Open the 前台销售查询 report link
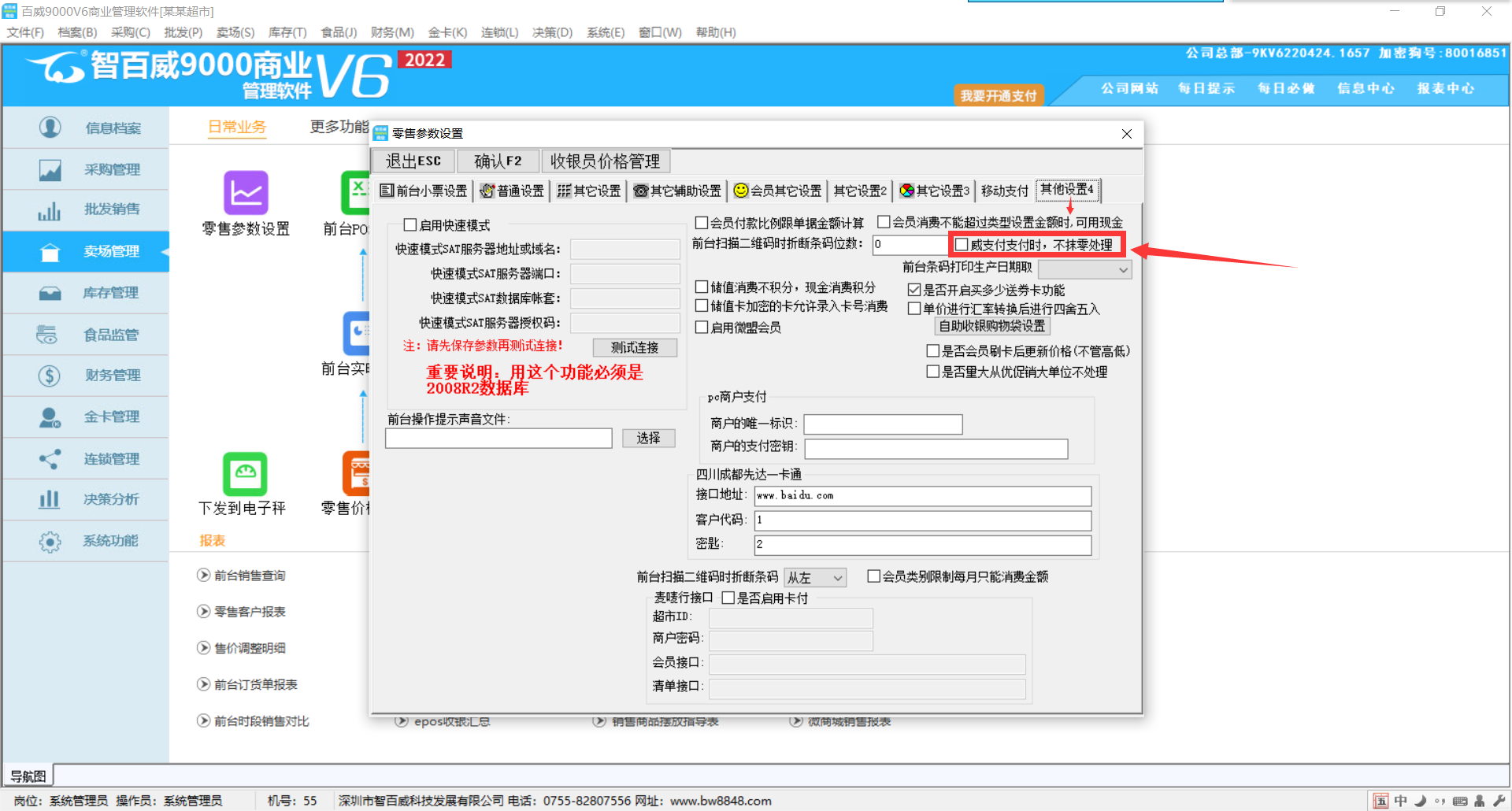1512x811 pixels. pyautogui.click(x=249, y=576)
